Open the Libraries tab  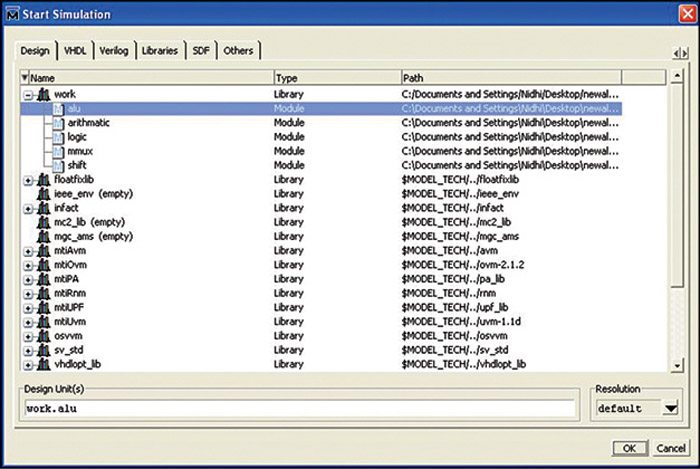[159, 50]
